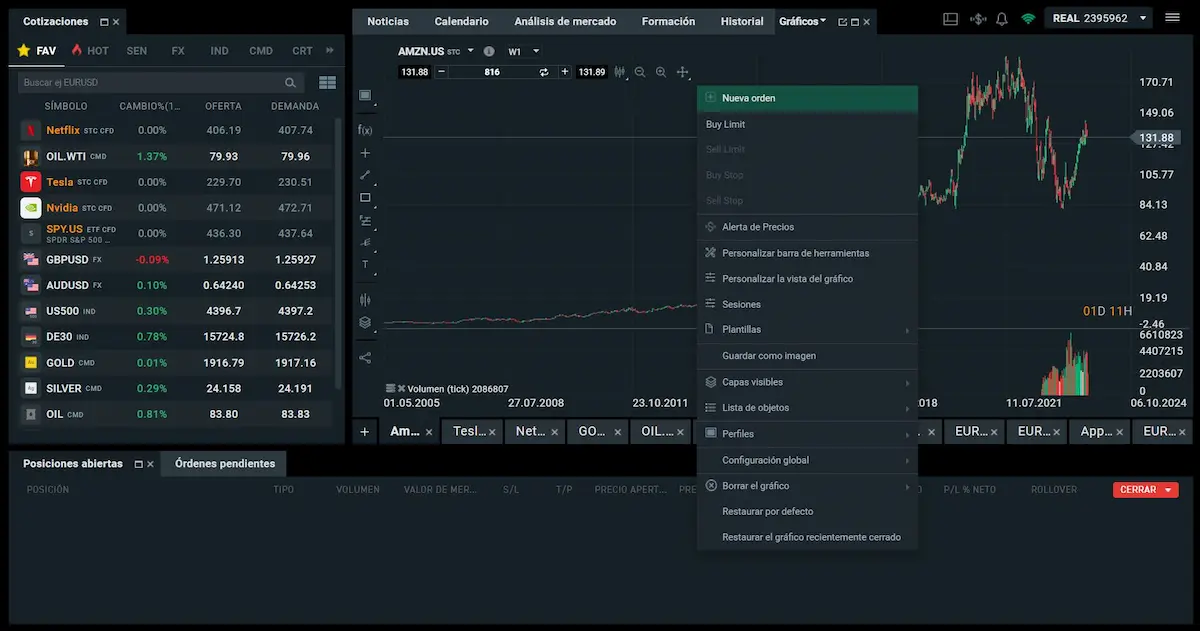Image resolution: width=1200 pixels, height=631 pixels.
Task: Open the notifications bell icon
Action: click(1001, 19)
